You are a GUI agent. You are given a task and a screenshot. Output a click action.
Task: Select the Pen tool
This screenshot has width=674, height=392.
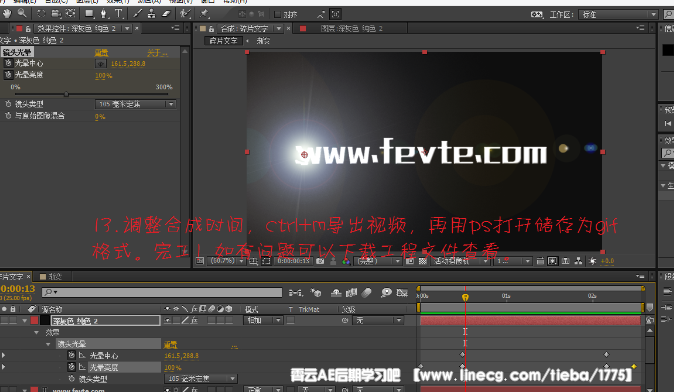tap(104, 14)
